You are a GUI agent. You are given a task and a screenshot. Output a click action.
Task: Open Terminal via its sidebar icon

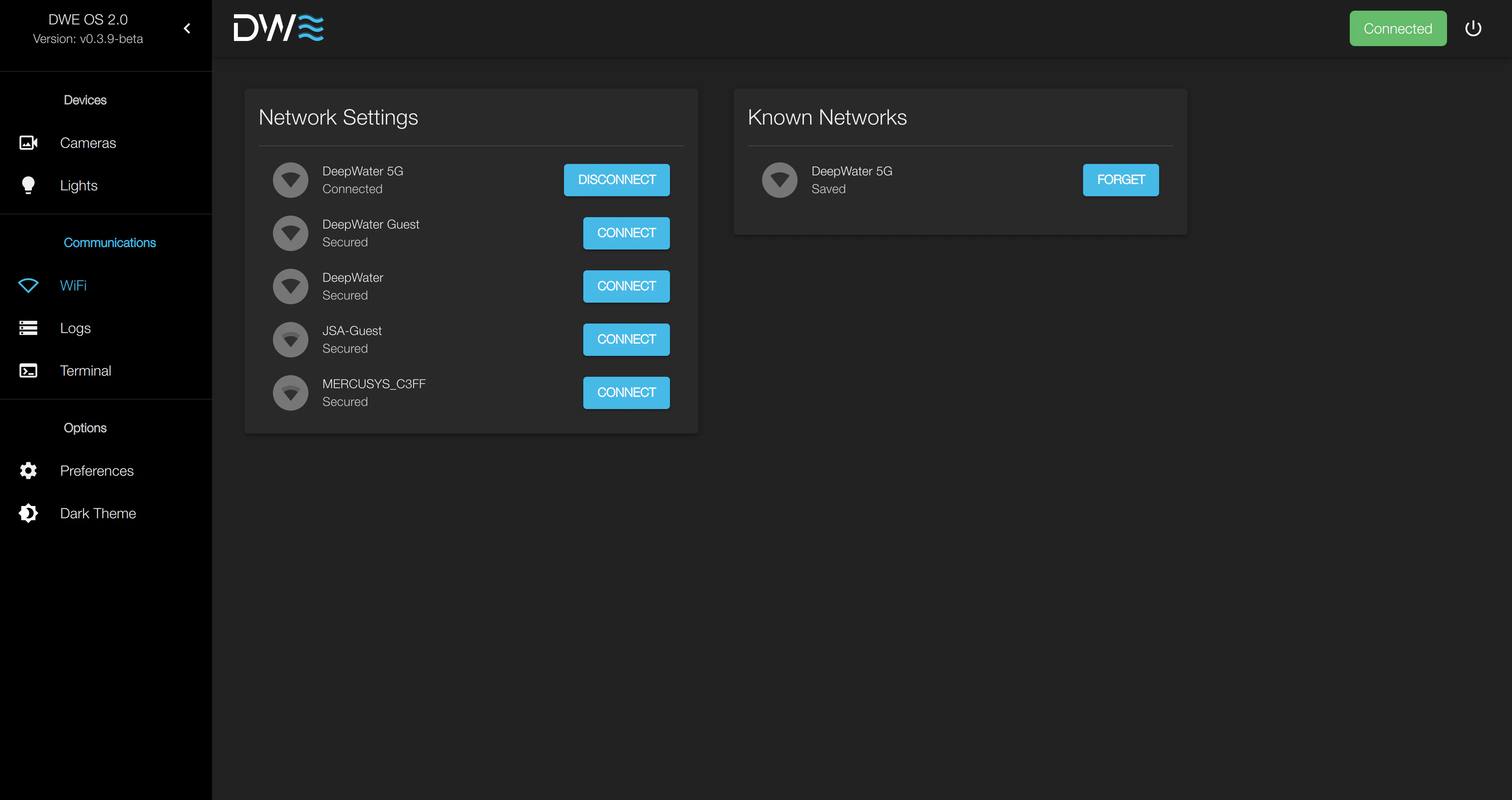pos(28,370)
